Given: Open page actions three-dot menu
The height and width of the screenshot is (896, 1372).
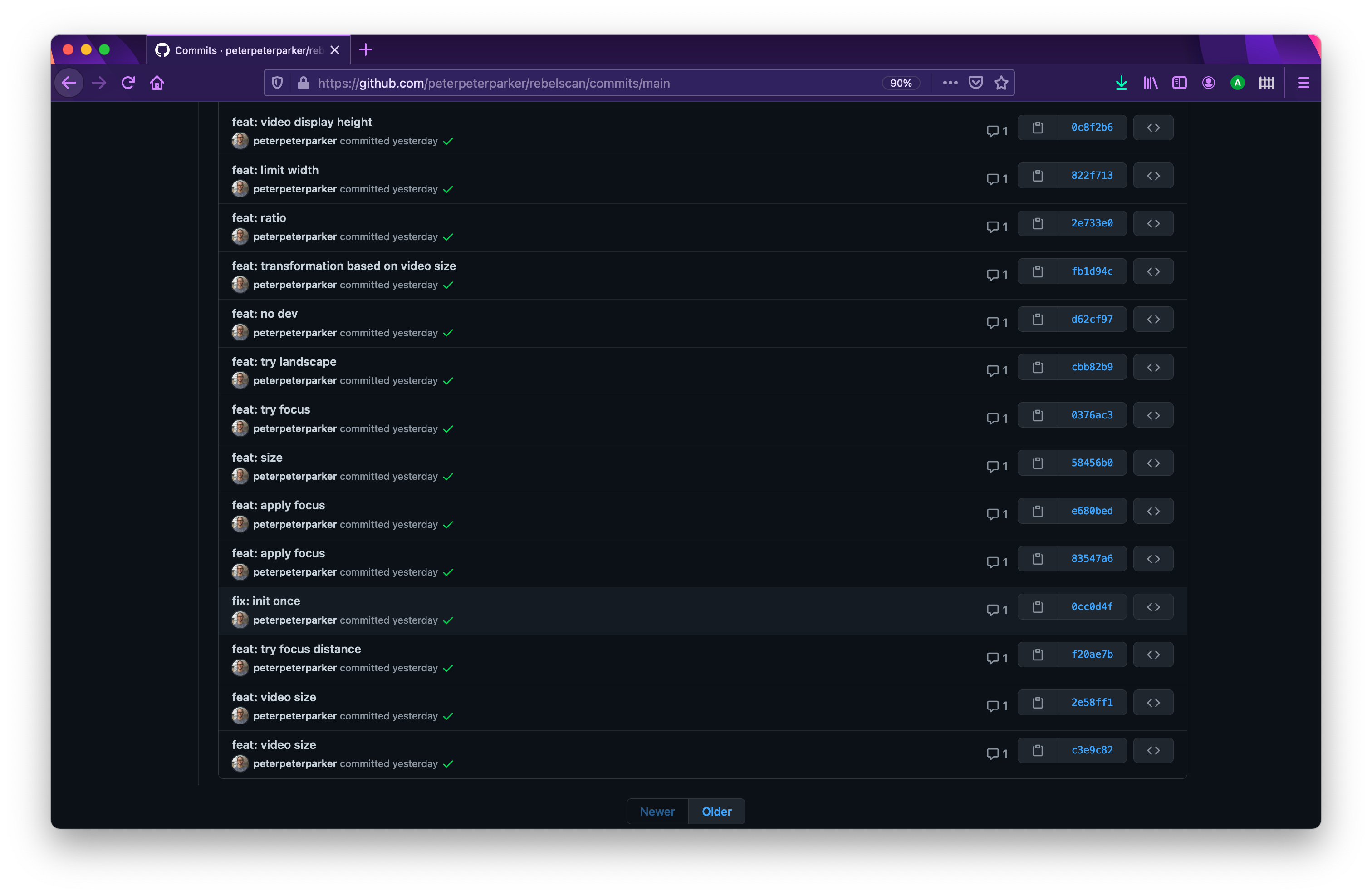Looking at the screenshot, I should (x=950, y=83).
